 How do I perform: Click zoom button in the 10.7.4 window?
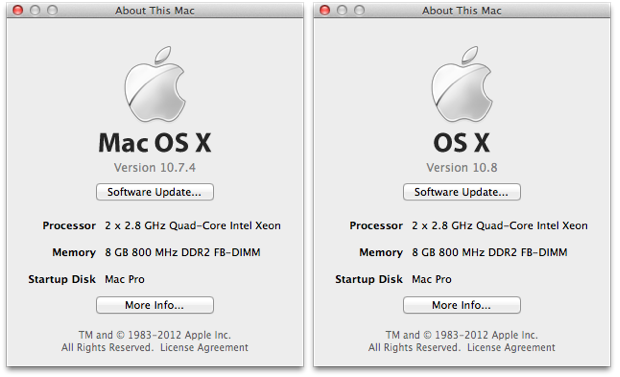[x=52, y=10]
